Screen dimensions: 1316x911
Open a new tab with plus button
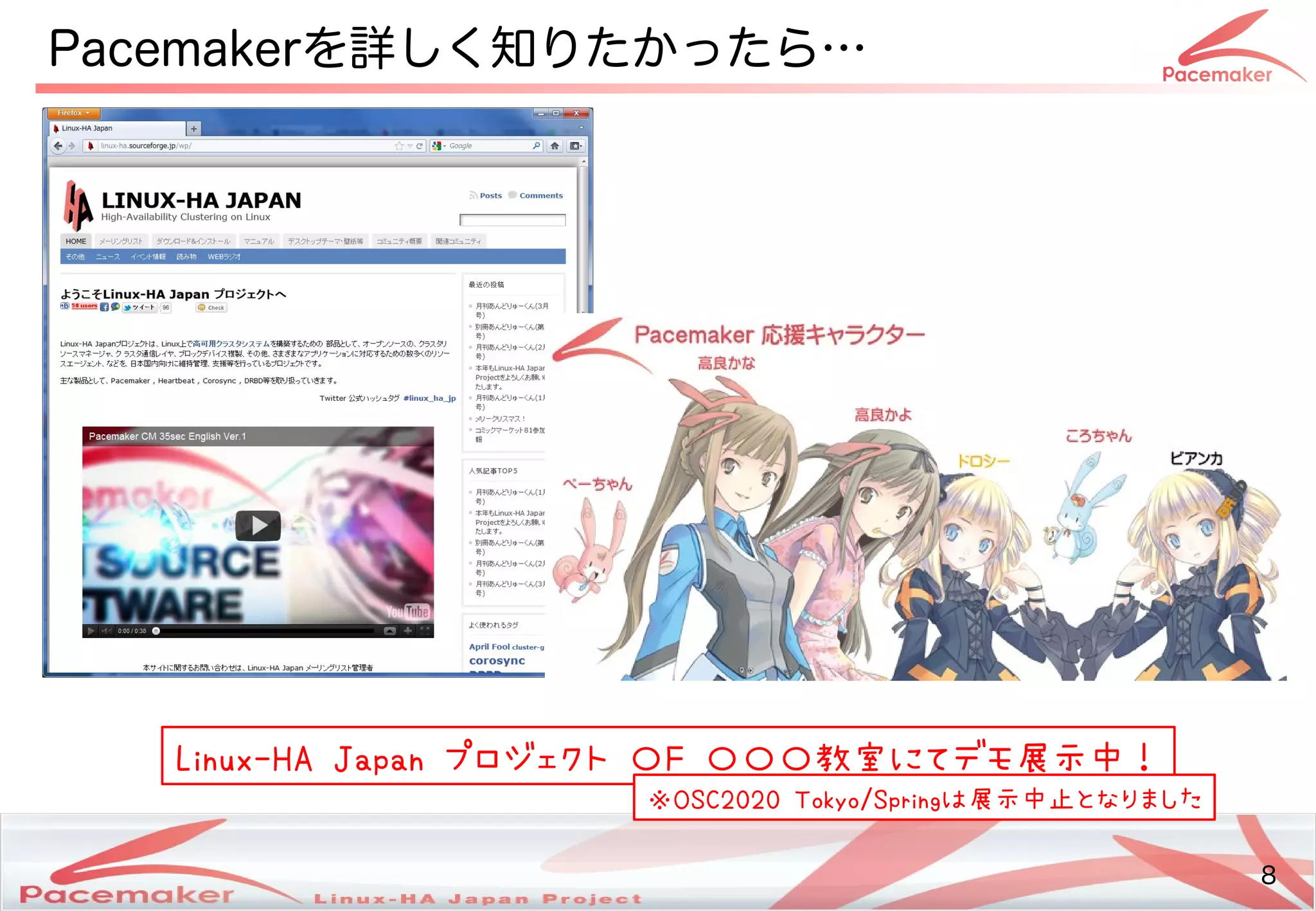pyautogui.click(x=193, y=129)
